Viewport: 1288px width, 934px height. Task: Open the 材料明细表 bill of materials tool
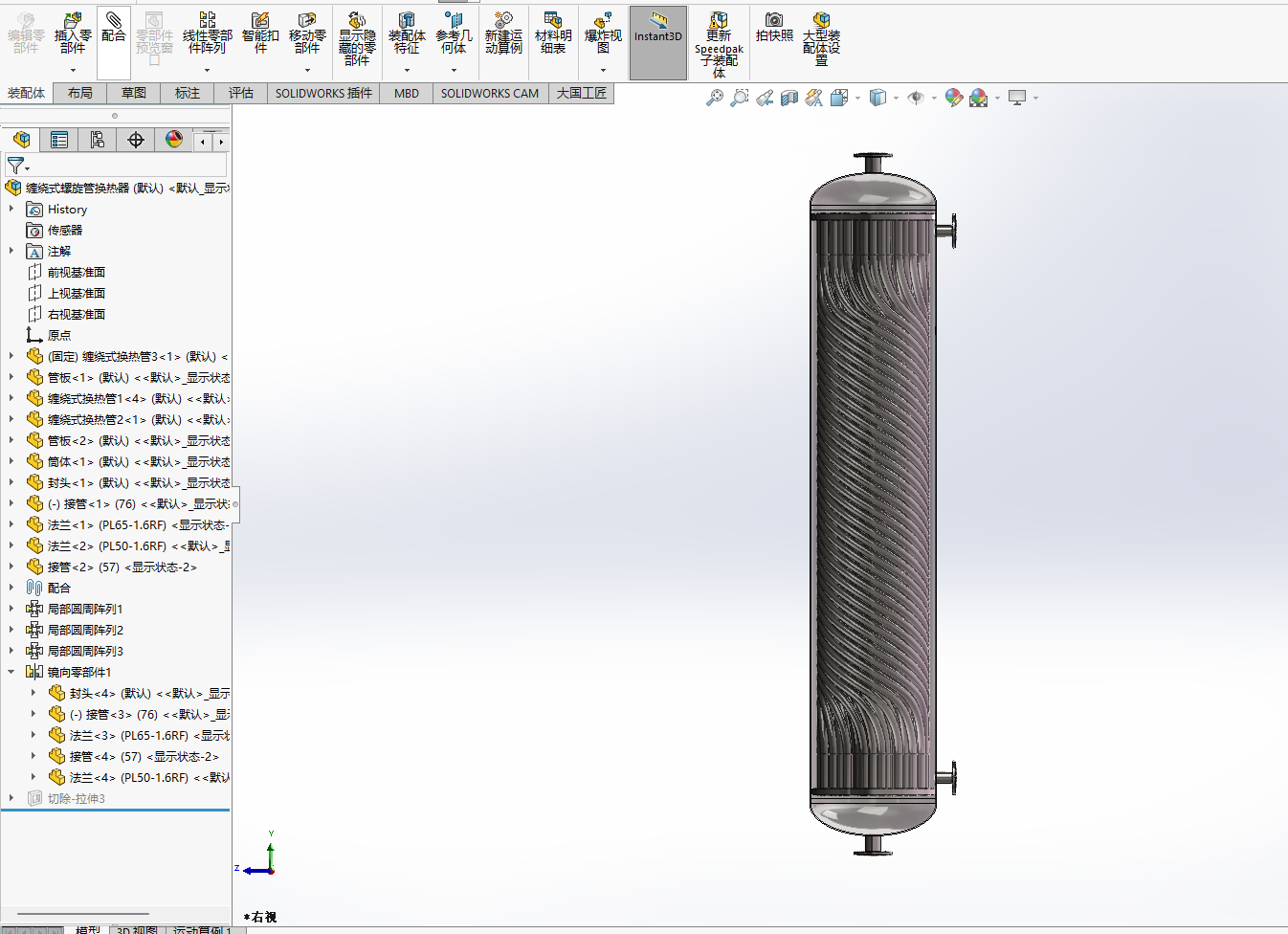point(553,33)
